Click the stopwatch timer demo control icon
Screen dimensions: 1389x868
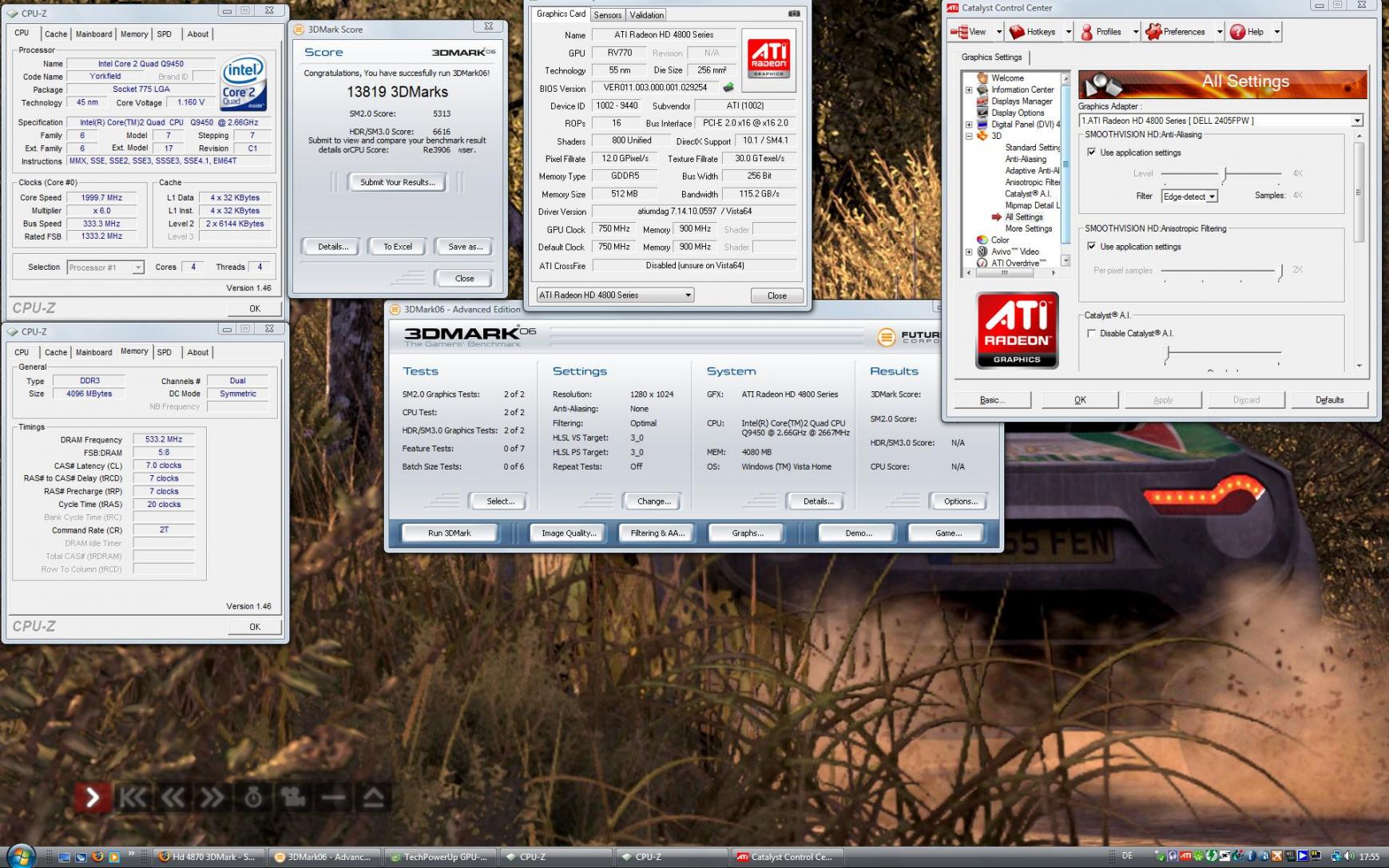coord(253,797)
